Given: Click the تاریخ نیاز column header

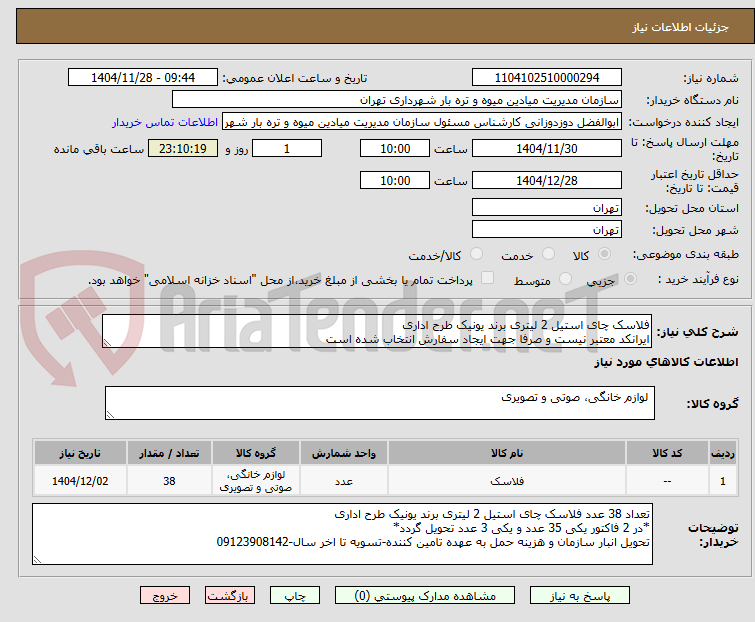Looking at the screenshot, I should [80, 453].
